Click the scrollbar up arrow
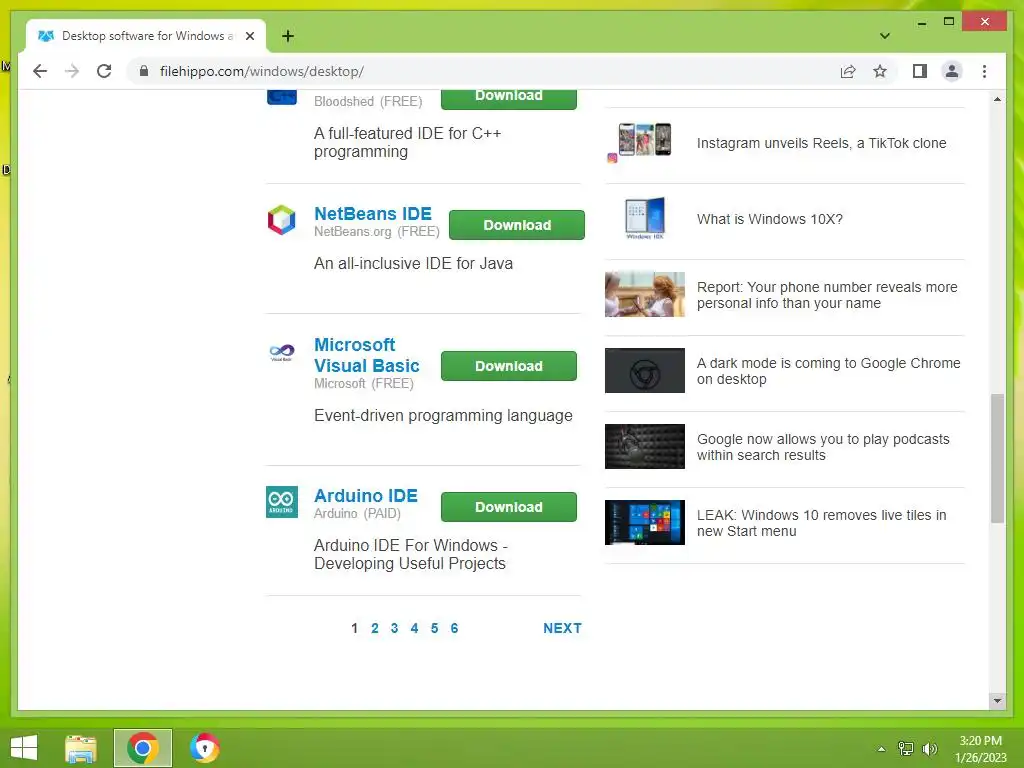1024x768 pixels. [997, 99]
